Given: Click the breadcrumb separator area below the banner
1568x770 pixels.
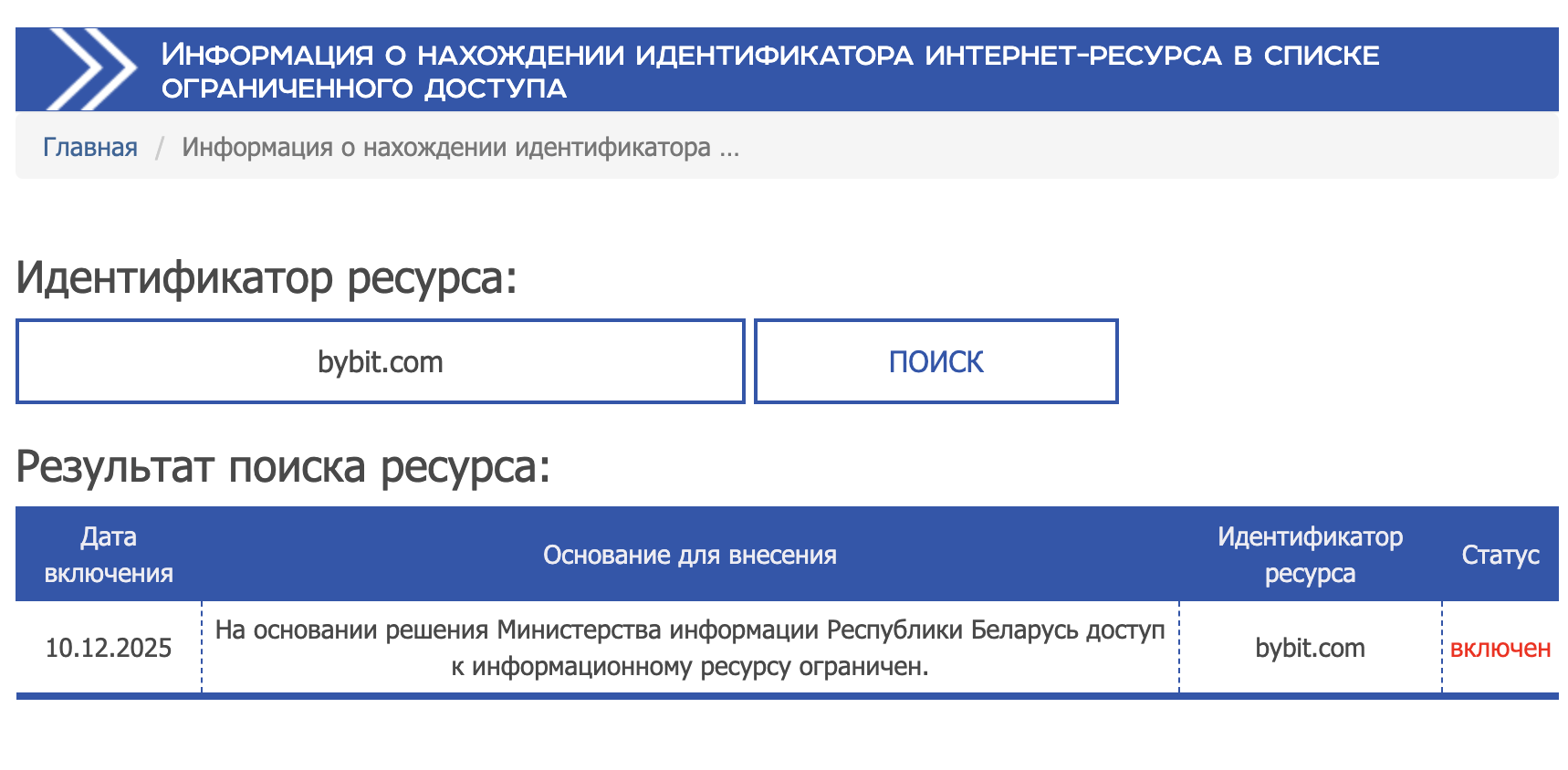Looking at the screenshot, I should pos(161,146).
